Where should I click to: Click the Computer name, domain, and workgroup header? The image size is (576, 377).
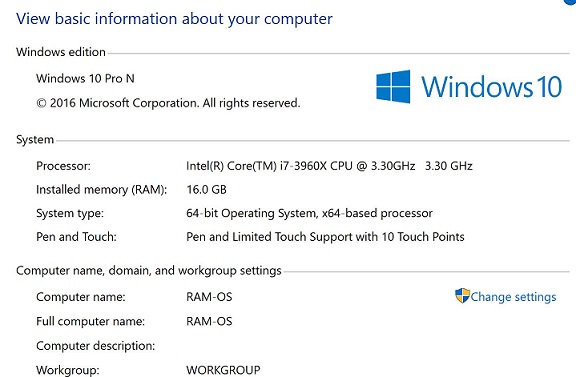[x=149, y=271]
